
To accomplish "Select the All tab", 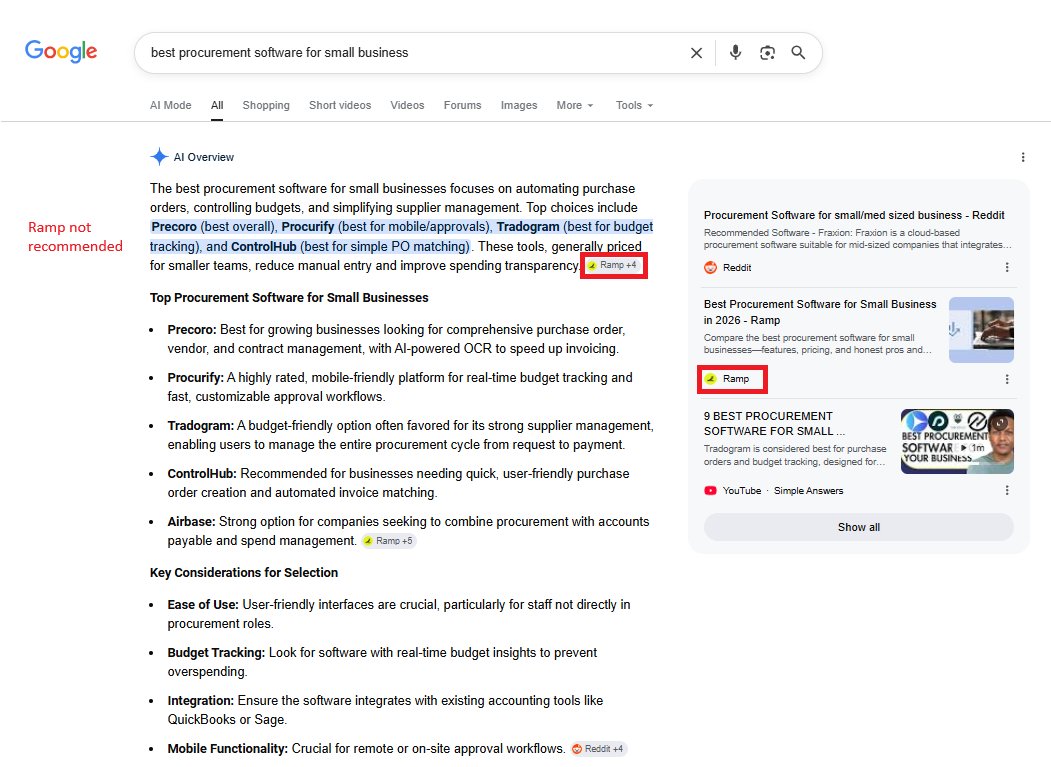I will pos(217,105).
